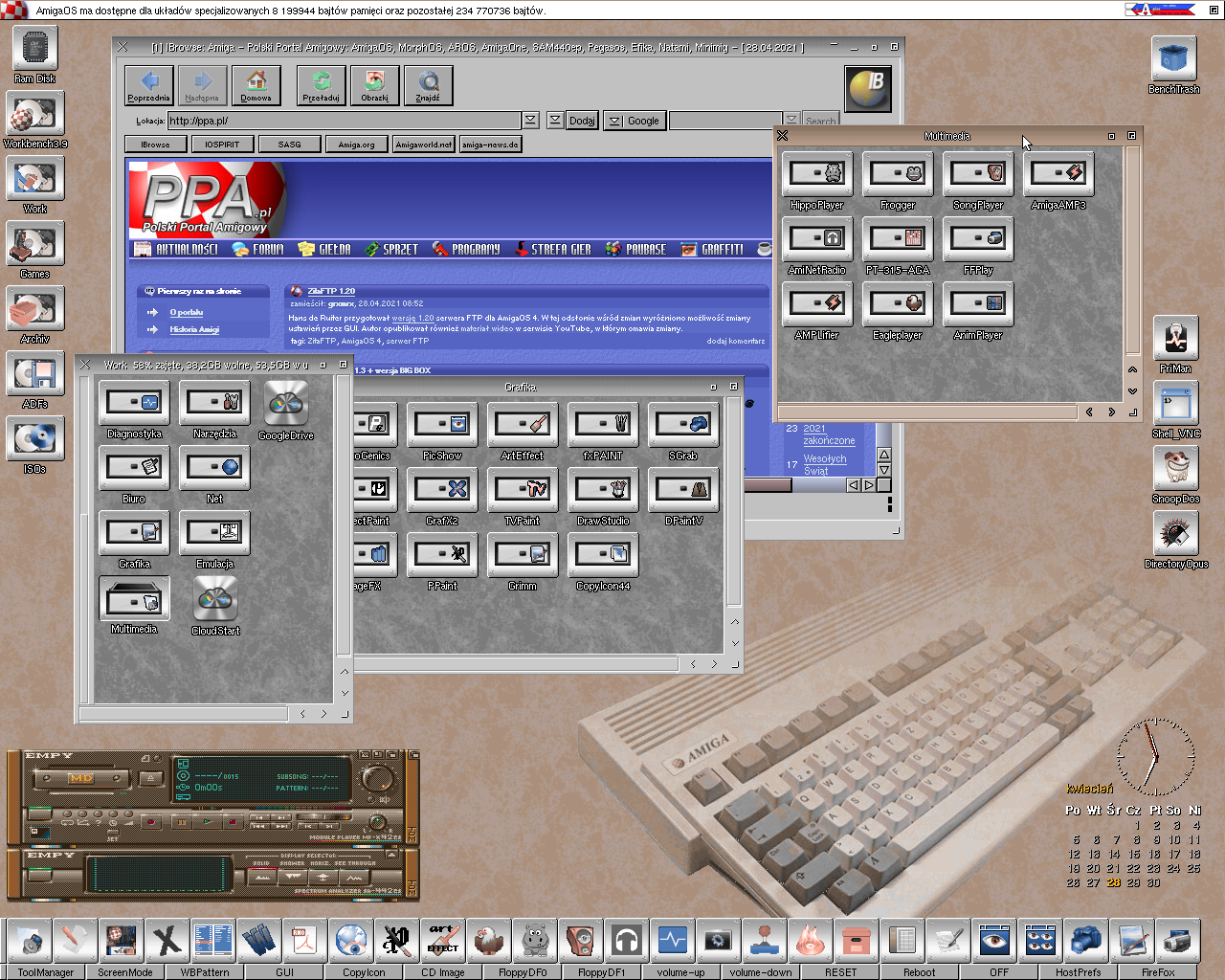Open the PROGRAMY section on PPA site
This screenshot has width=1225, height=980.
[x=466, y=249]
